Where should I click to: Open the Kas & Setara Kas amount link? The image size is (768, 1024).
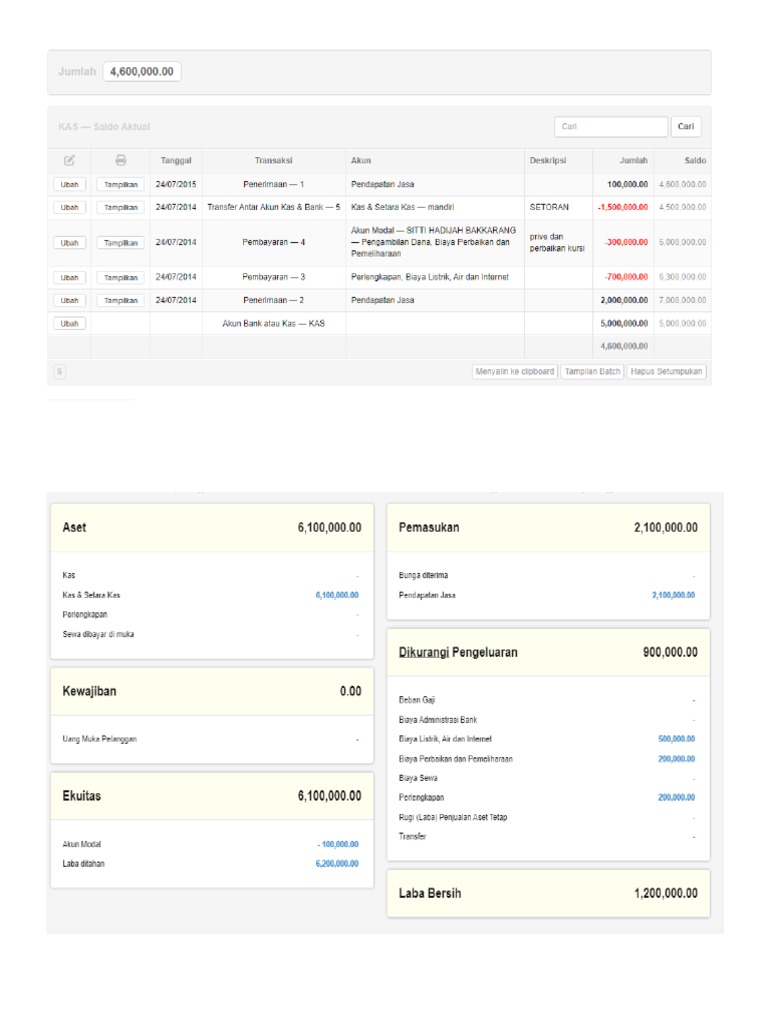click(337, 595)
